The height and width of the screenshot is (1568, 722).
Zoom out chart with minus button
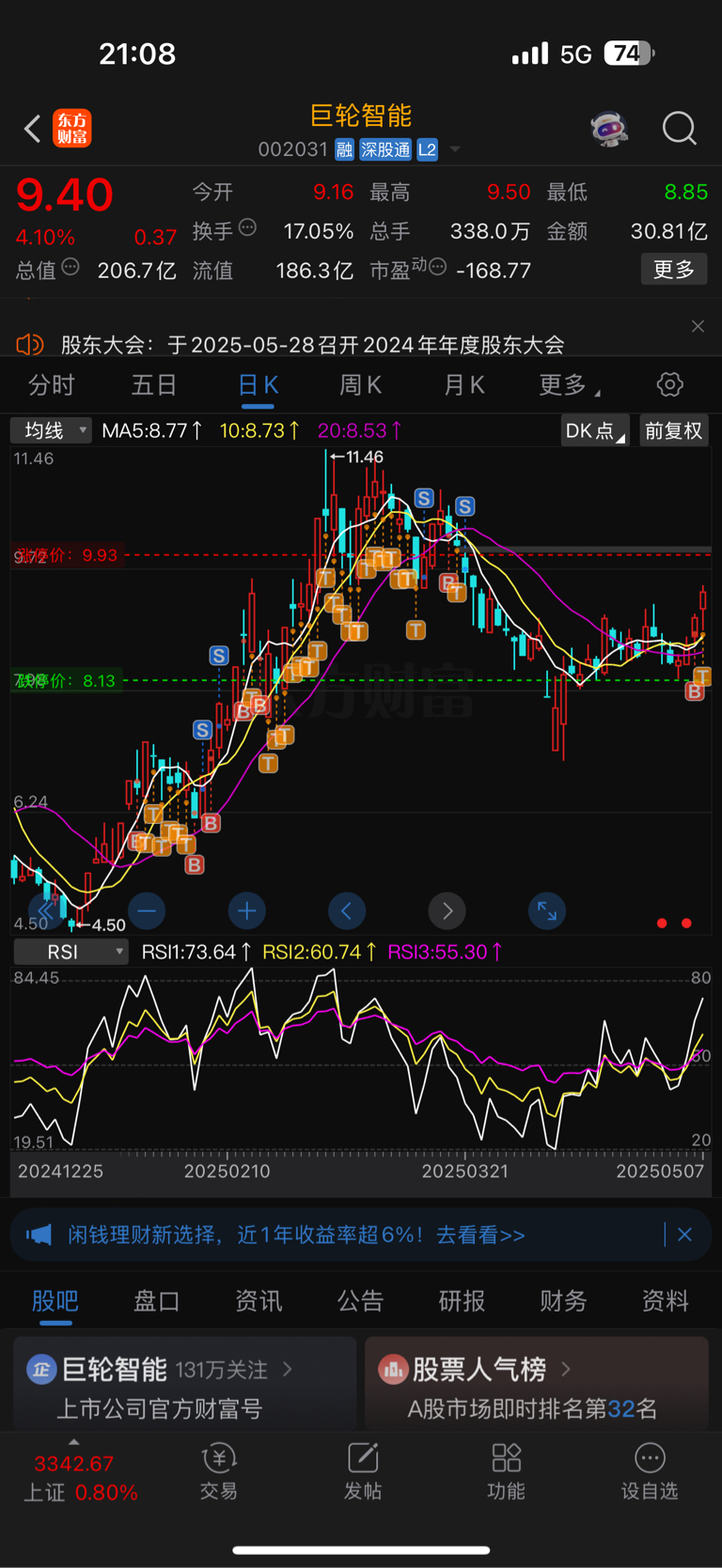(x=147, y=910)
